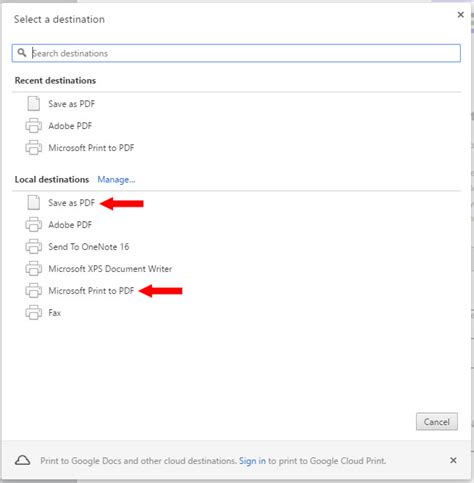Pick Microsoft Print to PDF in Local destinations
This screenshot has height=483, width=474.
(x=91, y=291)
